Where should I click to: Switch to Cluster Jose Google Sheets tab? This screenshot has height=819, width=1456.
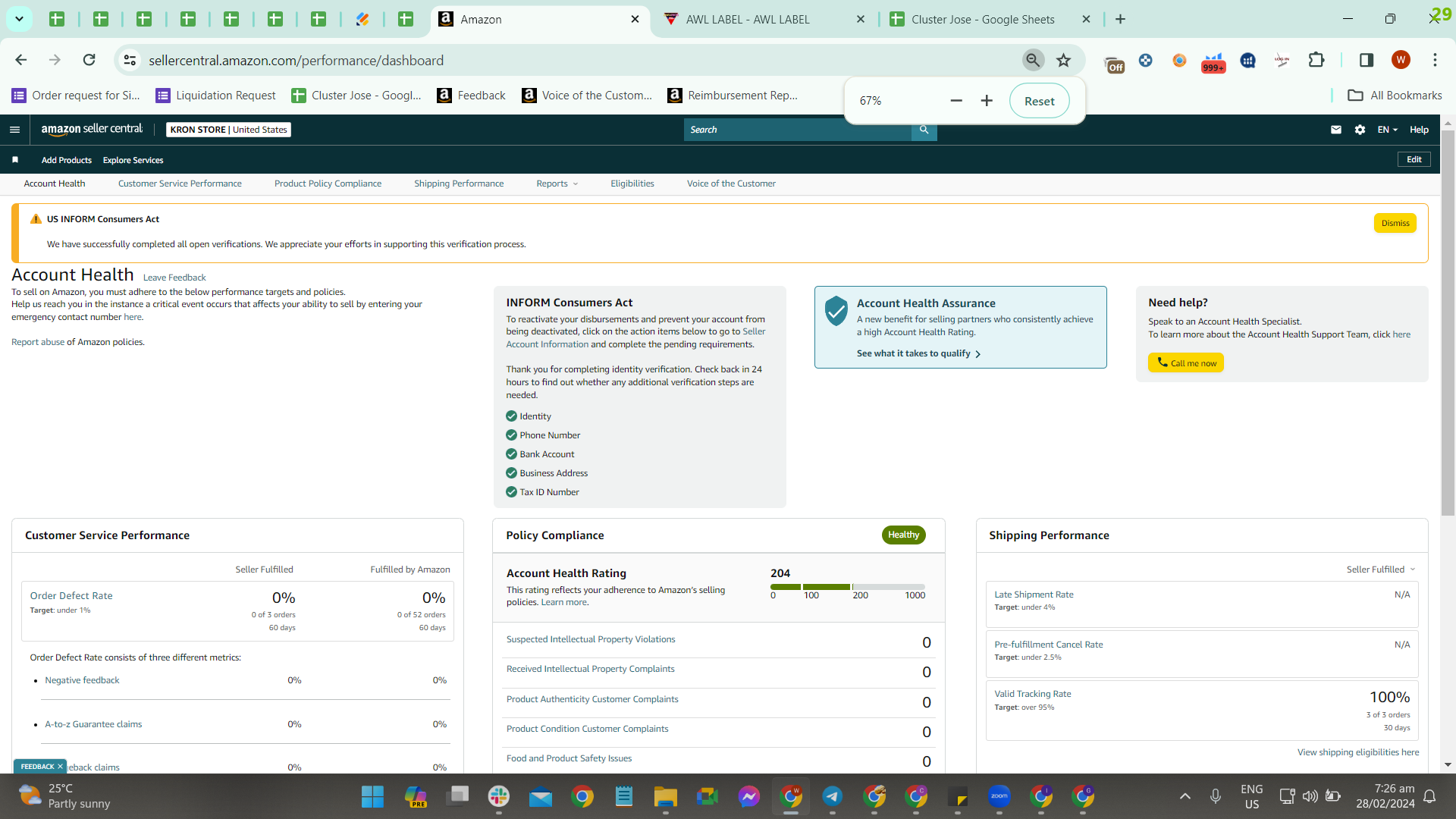coord(990,19)
